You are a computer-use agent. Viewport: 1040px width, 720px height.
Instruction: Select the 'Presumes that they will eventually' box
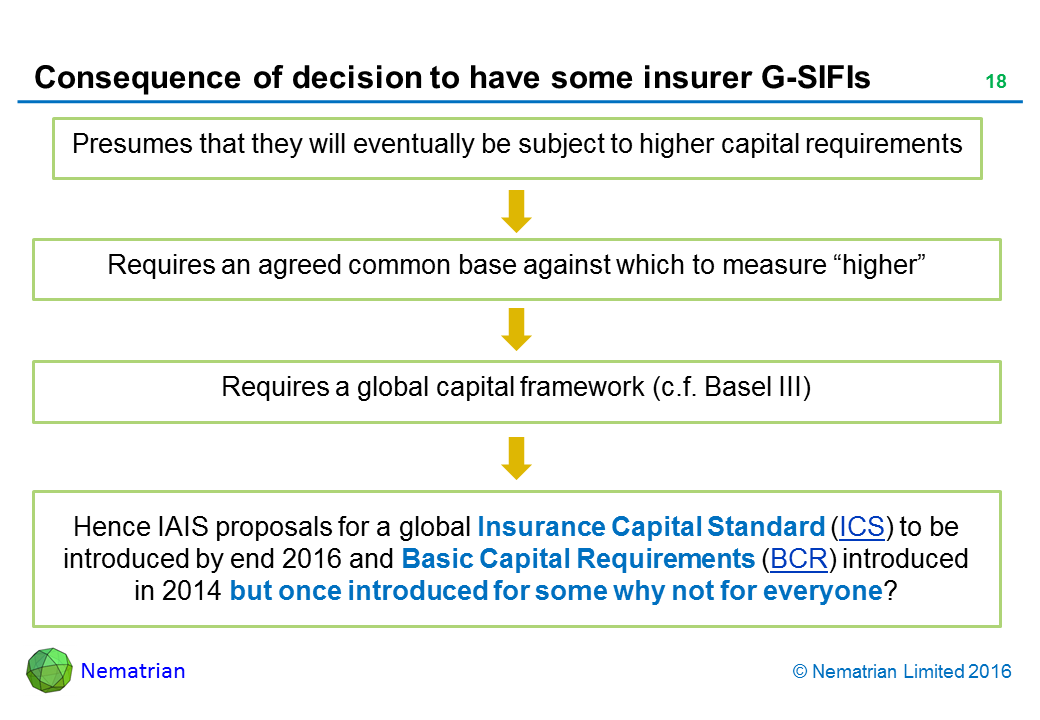(517, 146)
